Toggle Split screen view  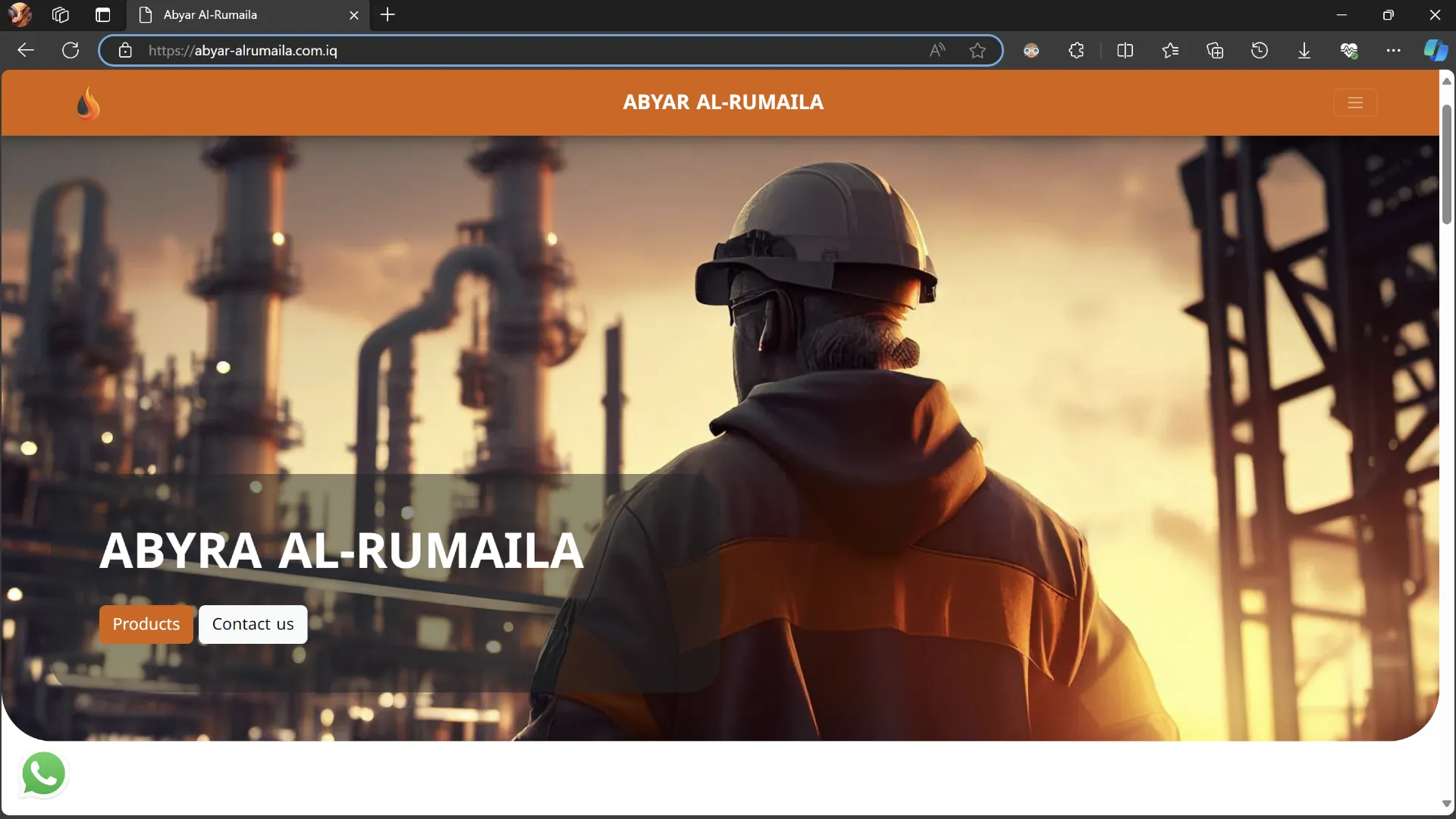pos(1125,51)
